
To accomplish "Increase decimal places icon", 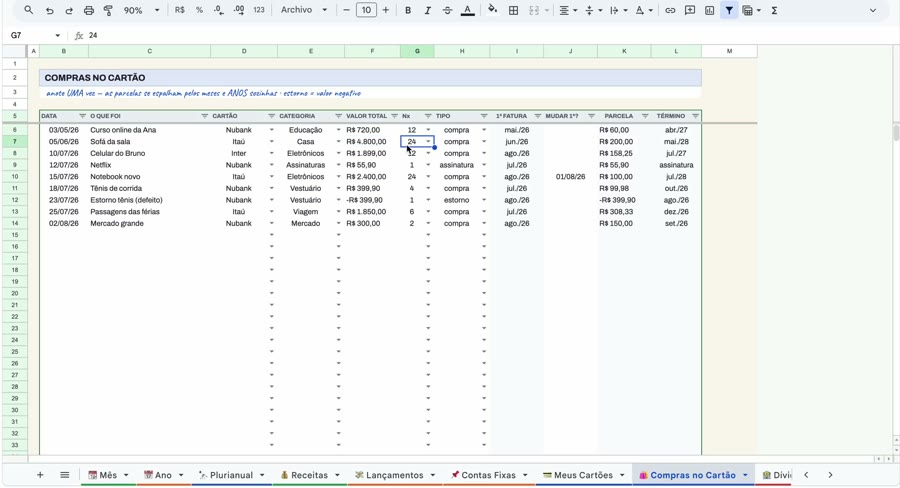I will [x=239, y=10].
